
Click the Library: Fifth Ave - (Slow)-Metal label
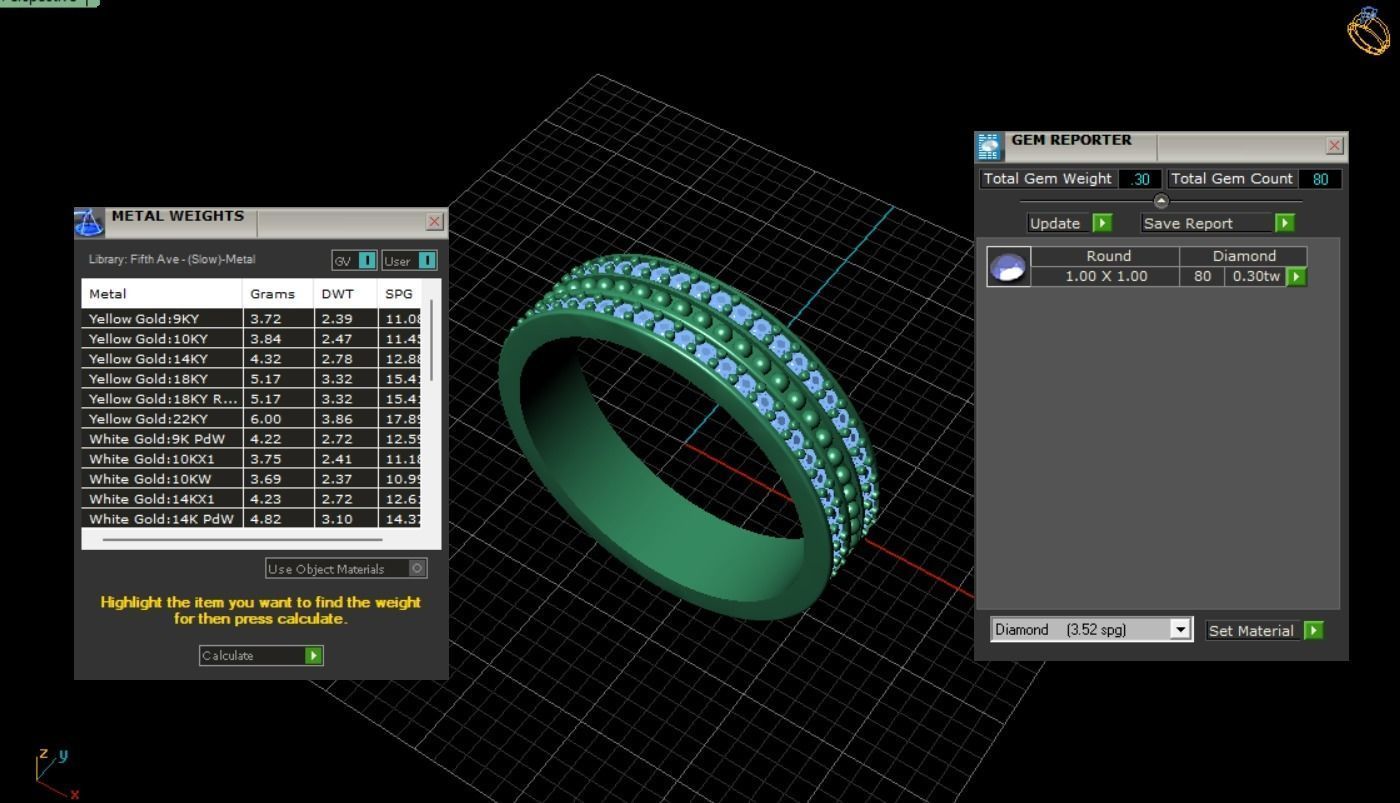point(172,259)
